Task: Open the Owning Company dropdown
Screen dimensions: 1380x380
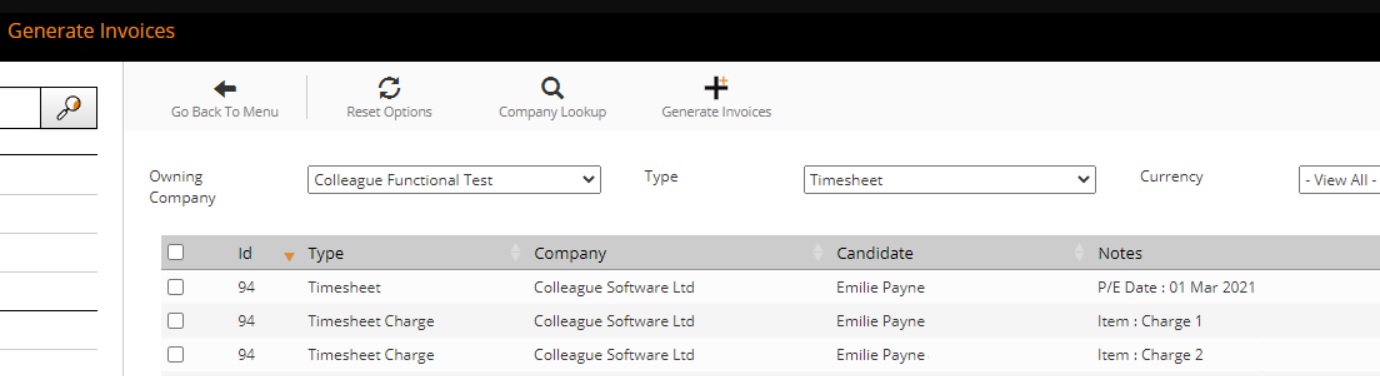Action: click(454, 180)
